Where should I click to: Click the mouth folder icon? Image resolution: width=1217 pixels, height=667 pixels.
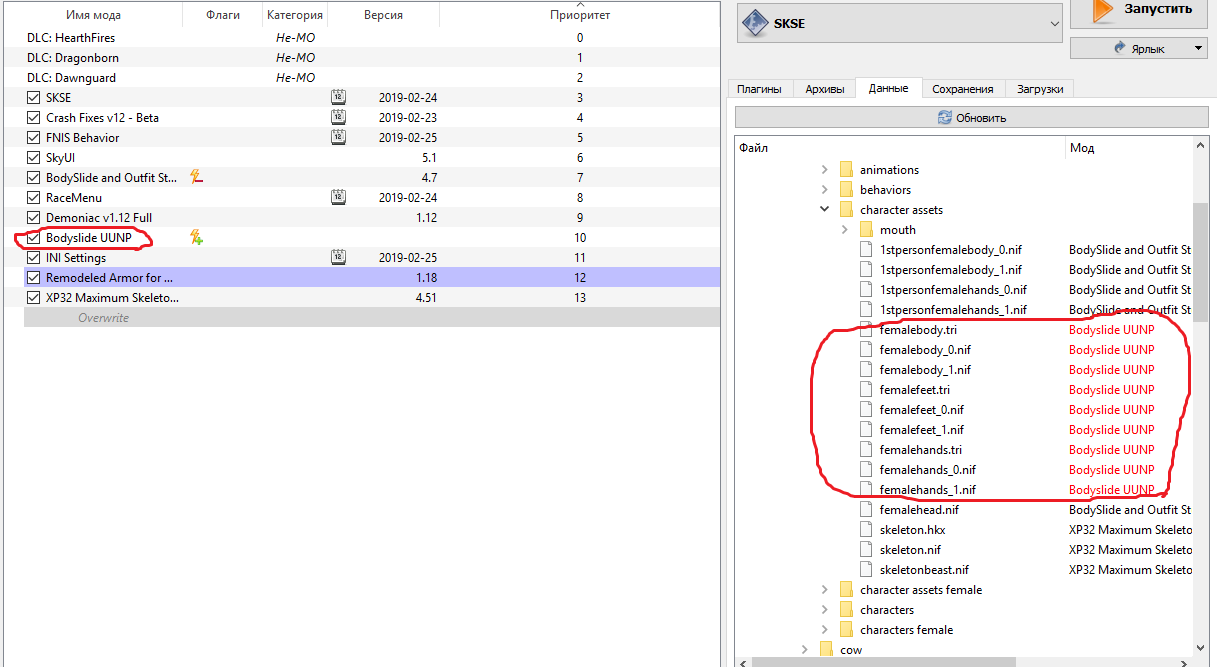point(866,229)
